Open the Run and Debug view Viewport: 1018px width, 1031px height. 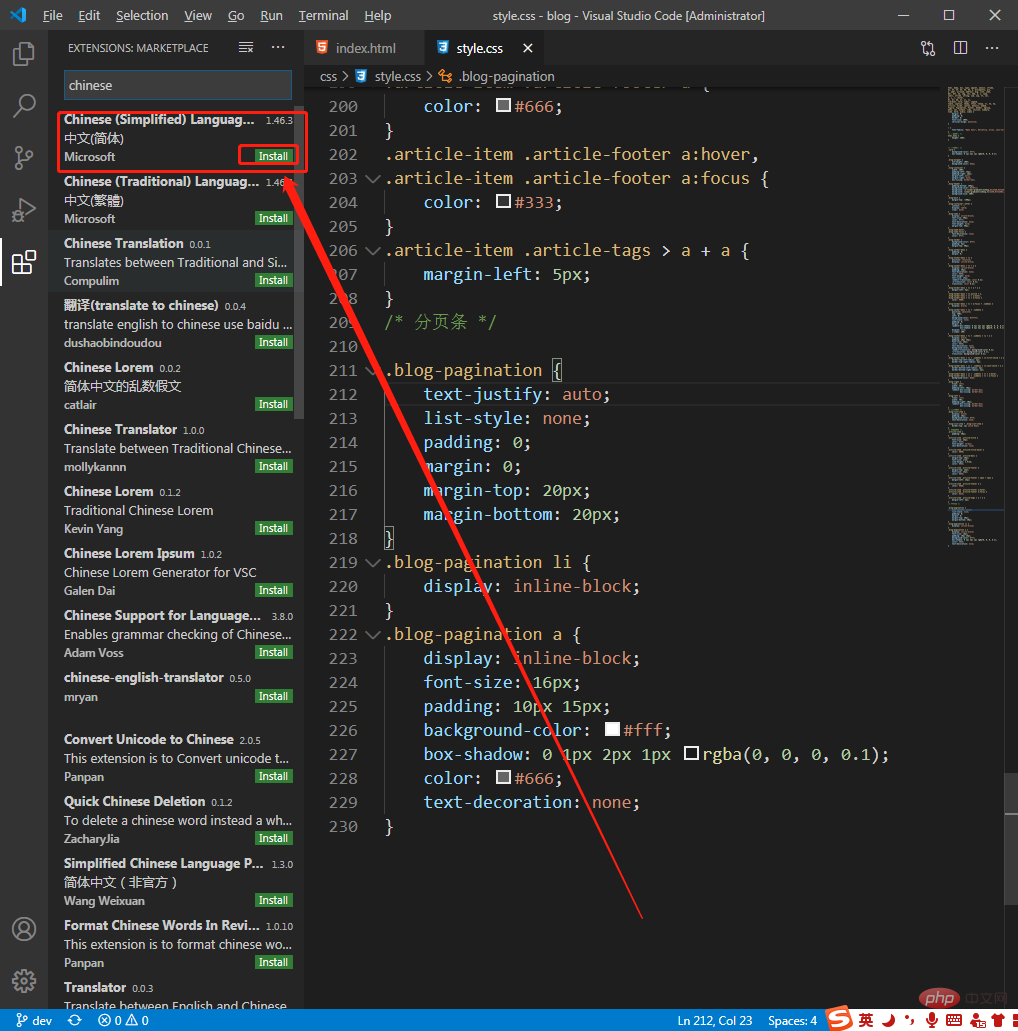pos(24,210)
